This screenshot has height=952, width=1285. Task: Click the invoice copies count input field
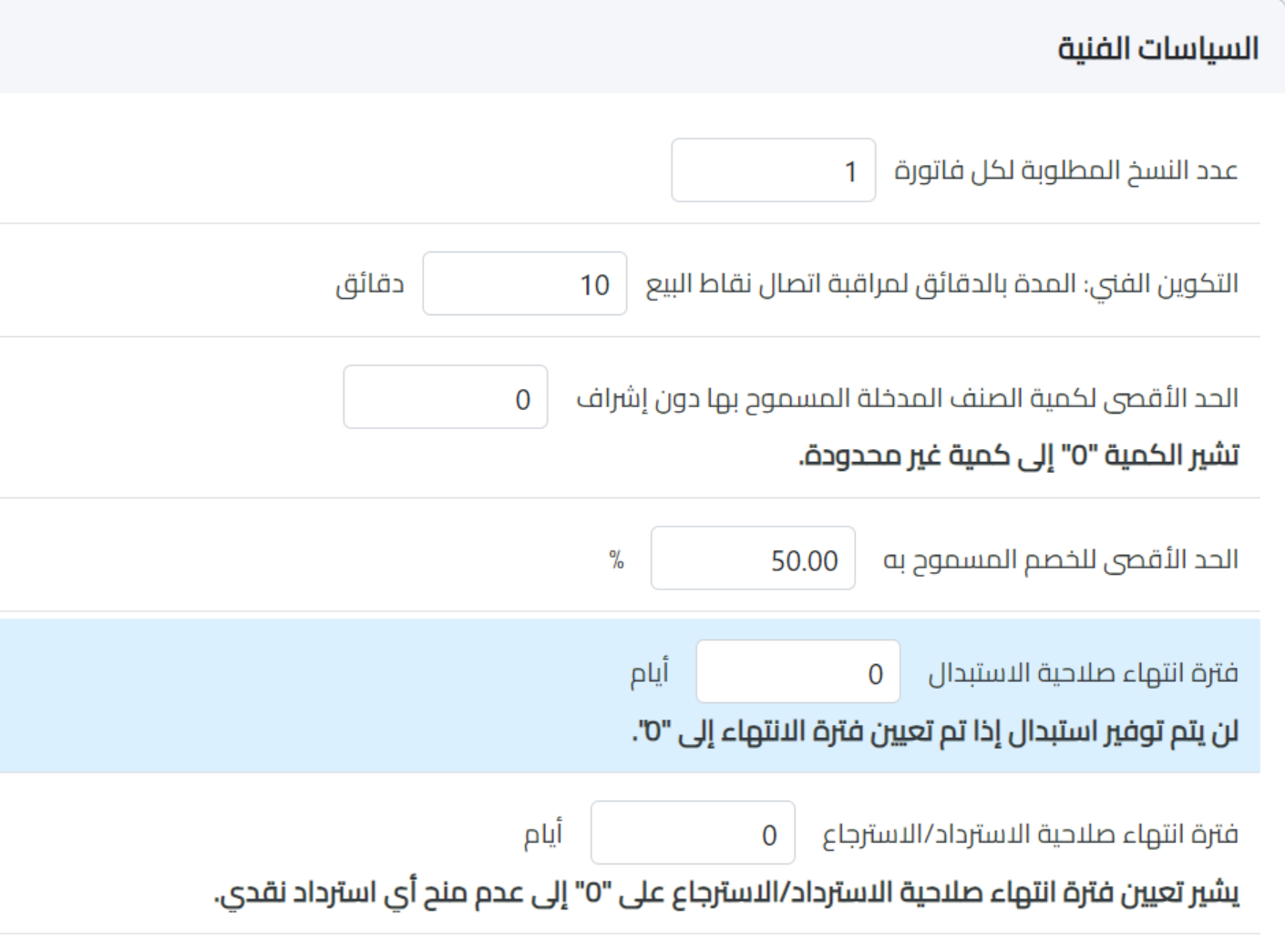773,170
